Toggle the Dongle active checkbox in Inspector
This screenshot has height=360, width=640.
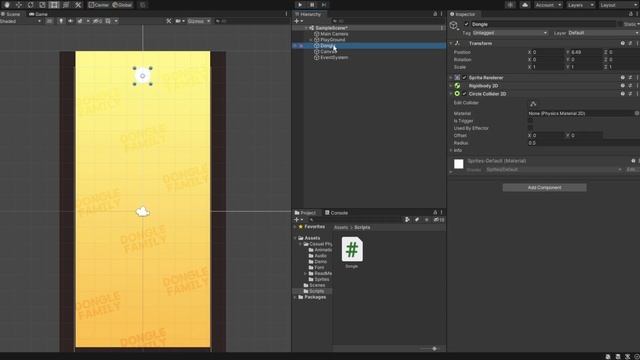(466, 24)
